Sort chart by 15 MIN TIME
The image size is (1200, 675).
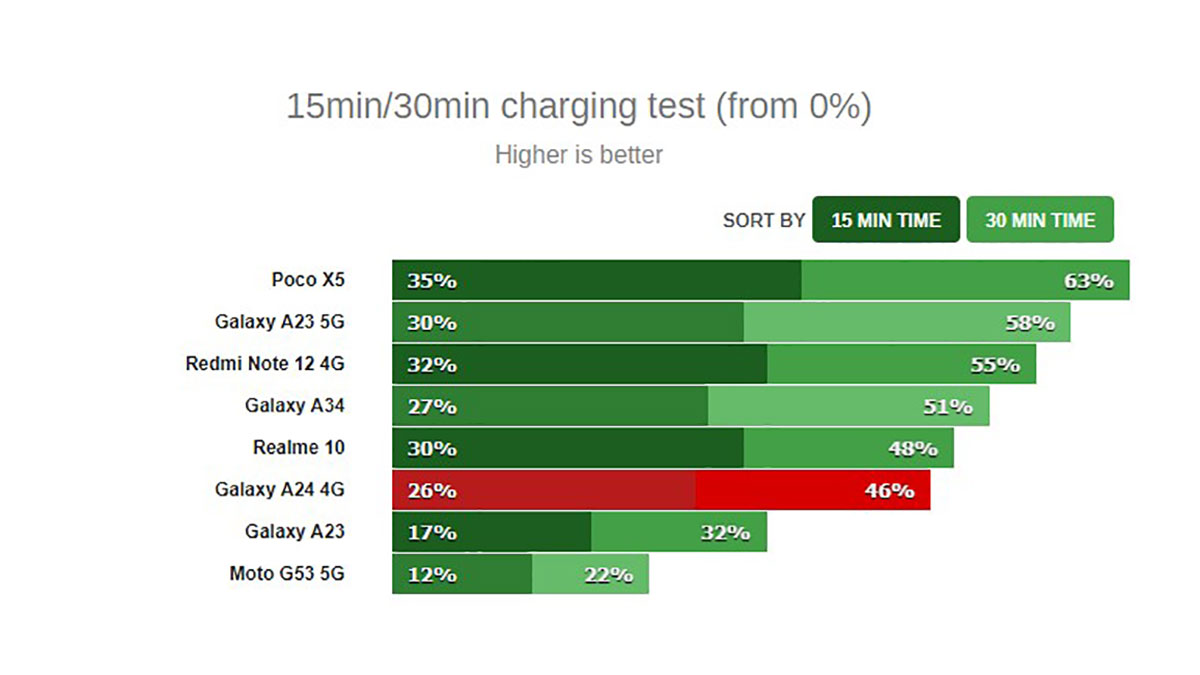[886, 220]
